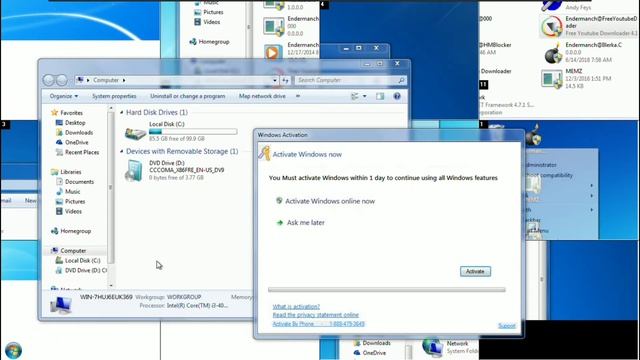
Task: Click the Free Youtube Downloader circular icon
Action: coord(552,27)
